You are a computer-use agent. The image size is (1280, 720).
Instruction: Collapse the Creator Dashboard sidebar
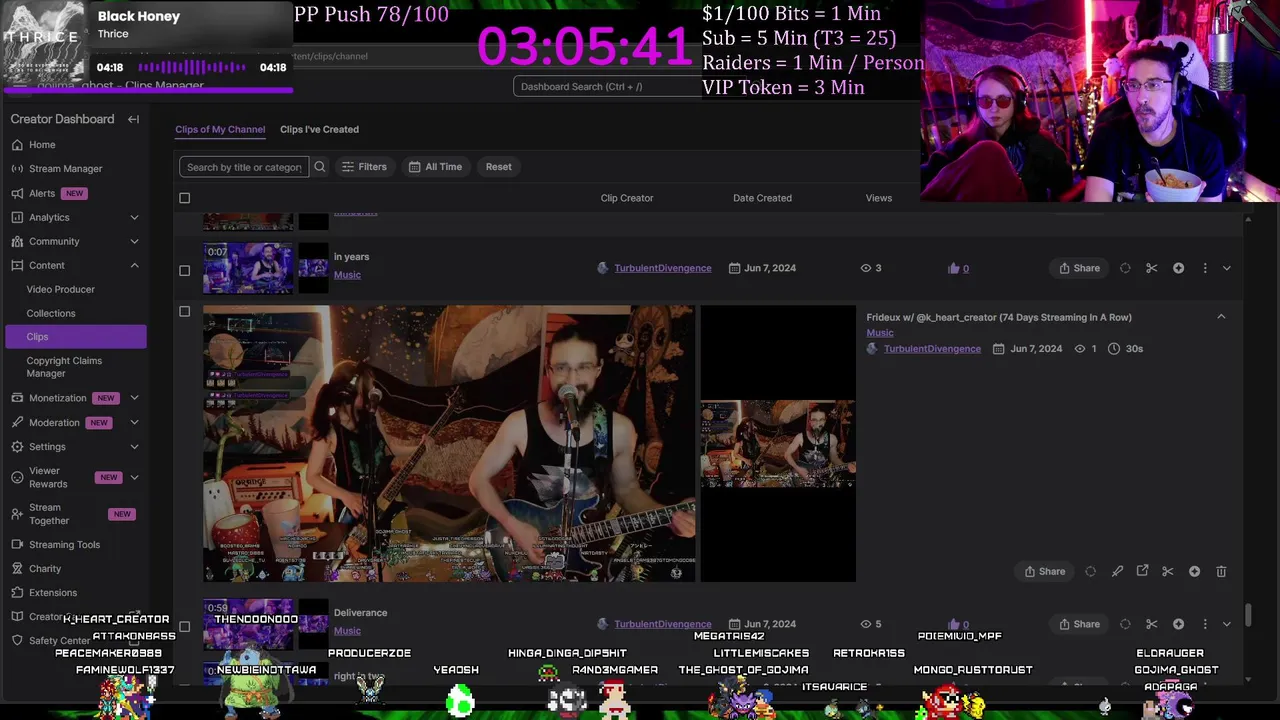pyautogui.click(x=133, y=119)
